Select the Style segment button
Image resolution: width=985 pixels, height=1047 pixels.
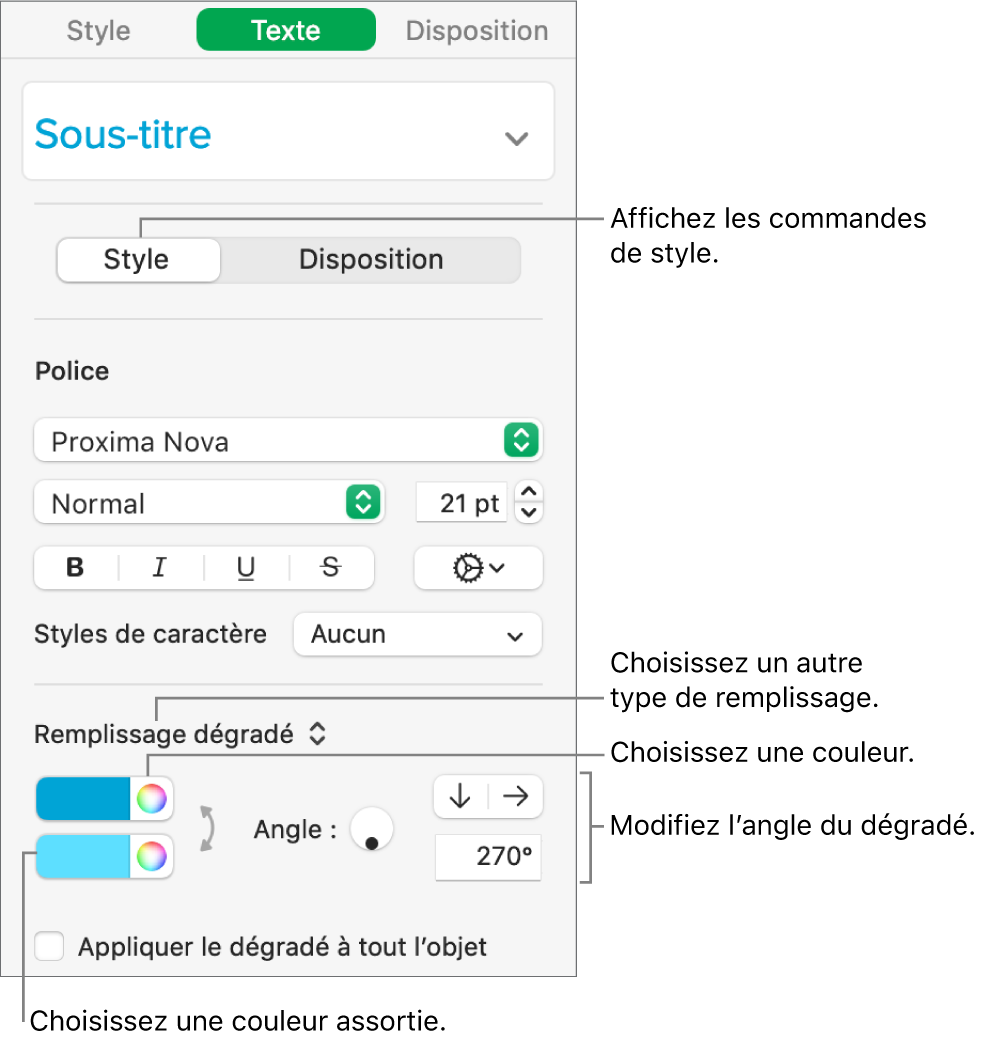137,260
